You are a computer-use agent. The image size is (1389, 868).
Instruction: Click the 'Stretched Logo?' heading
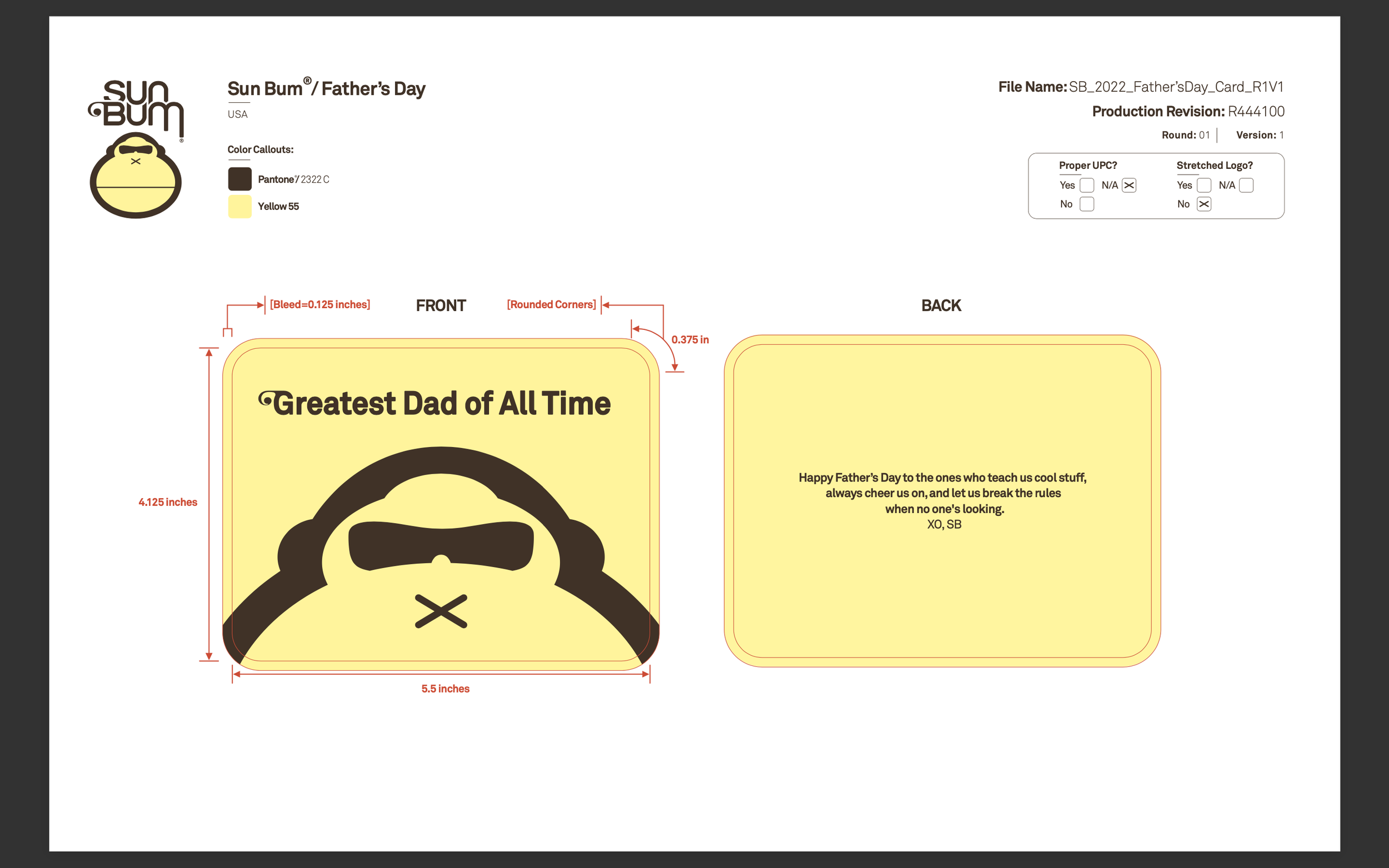pos(1215,165)
